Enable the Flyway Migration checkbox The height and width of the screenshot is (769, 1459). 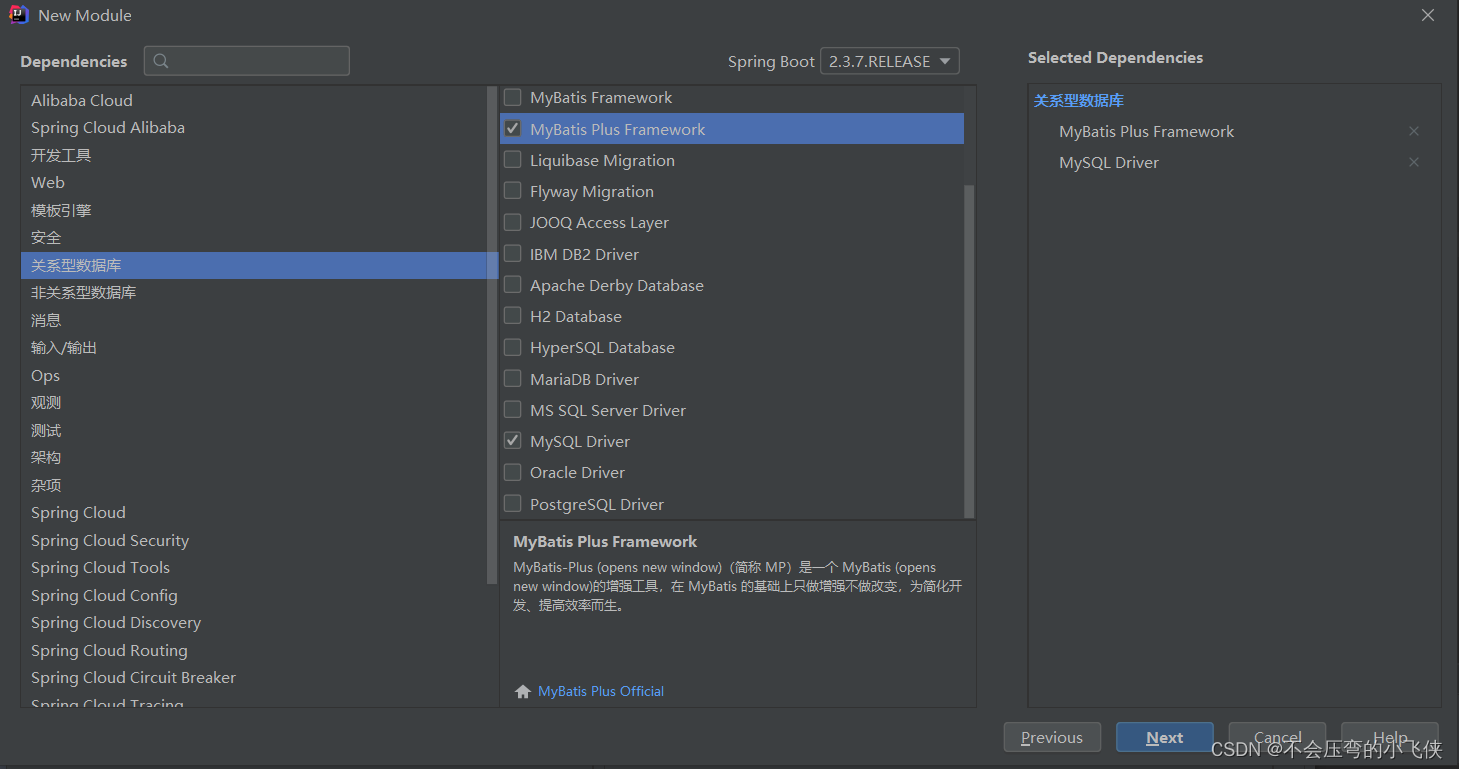click(513, 191)
